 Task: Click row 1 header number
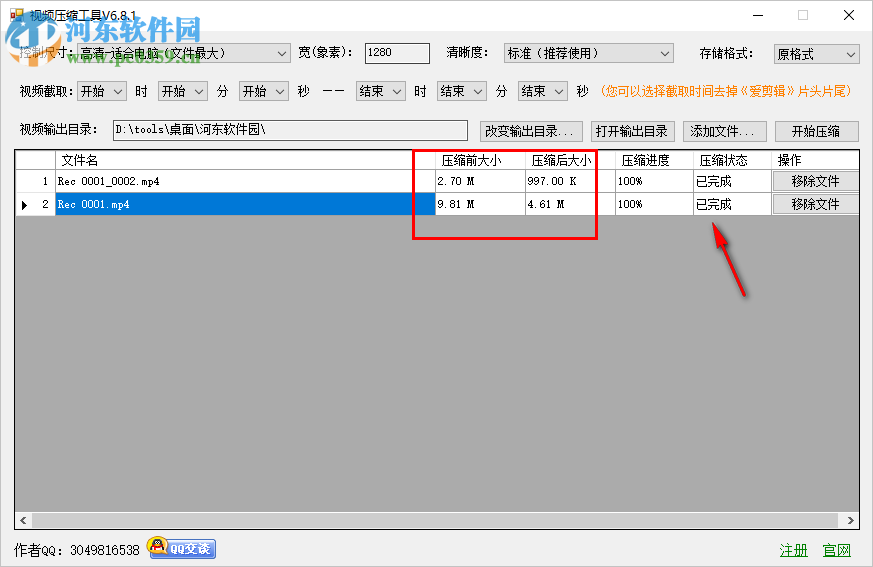tap(36, 181)
